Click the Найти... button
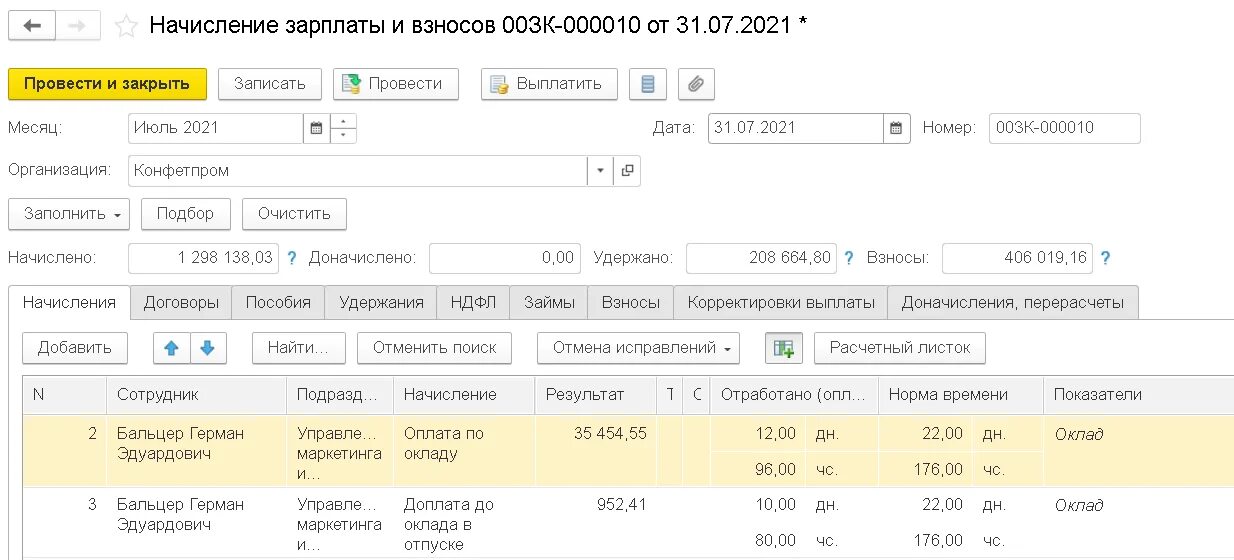This screenshot has width=1234, height=560. point(299,348)
